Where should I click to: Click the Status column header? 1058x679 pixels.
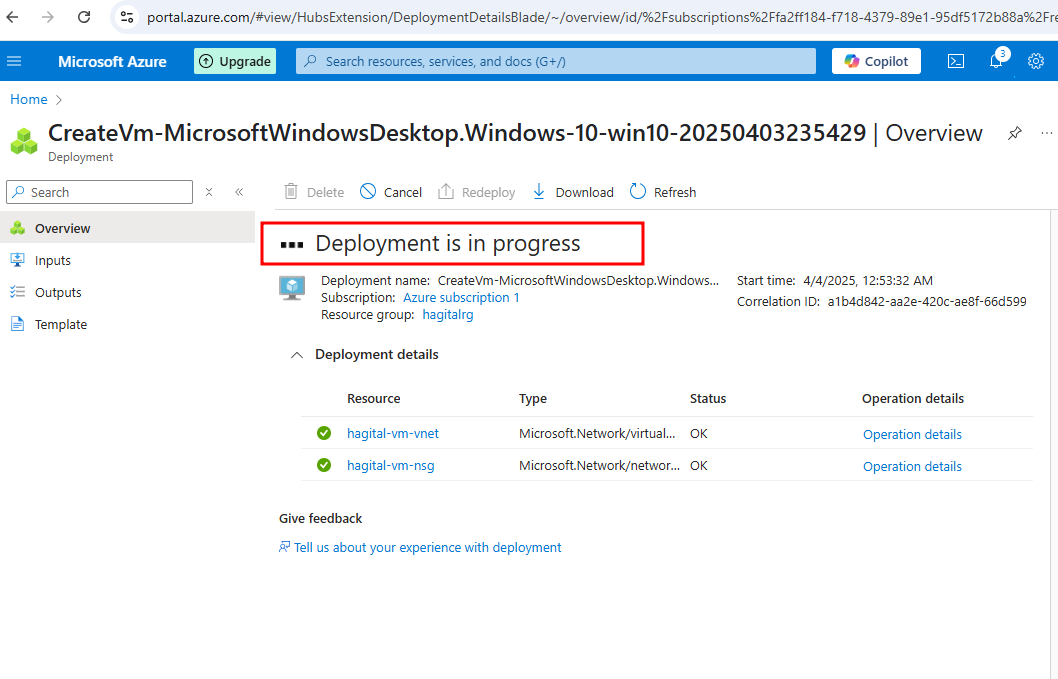click(708, 399)
